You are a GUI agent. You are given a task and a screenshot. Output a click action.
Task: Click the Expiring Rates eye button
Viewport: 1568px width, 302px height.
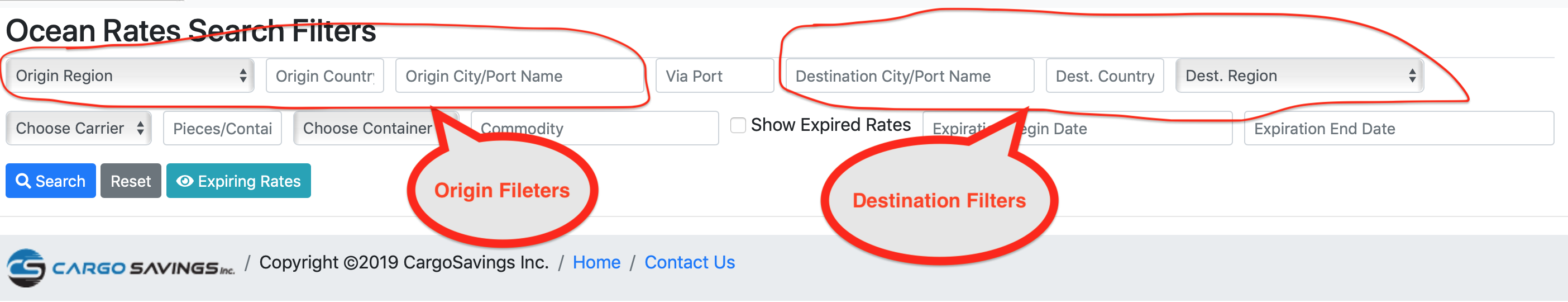click(x=238, y=181)
